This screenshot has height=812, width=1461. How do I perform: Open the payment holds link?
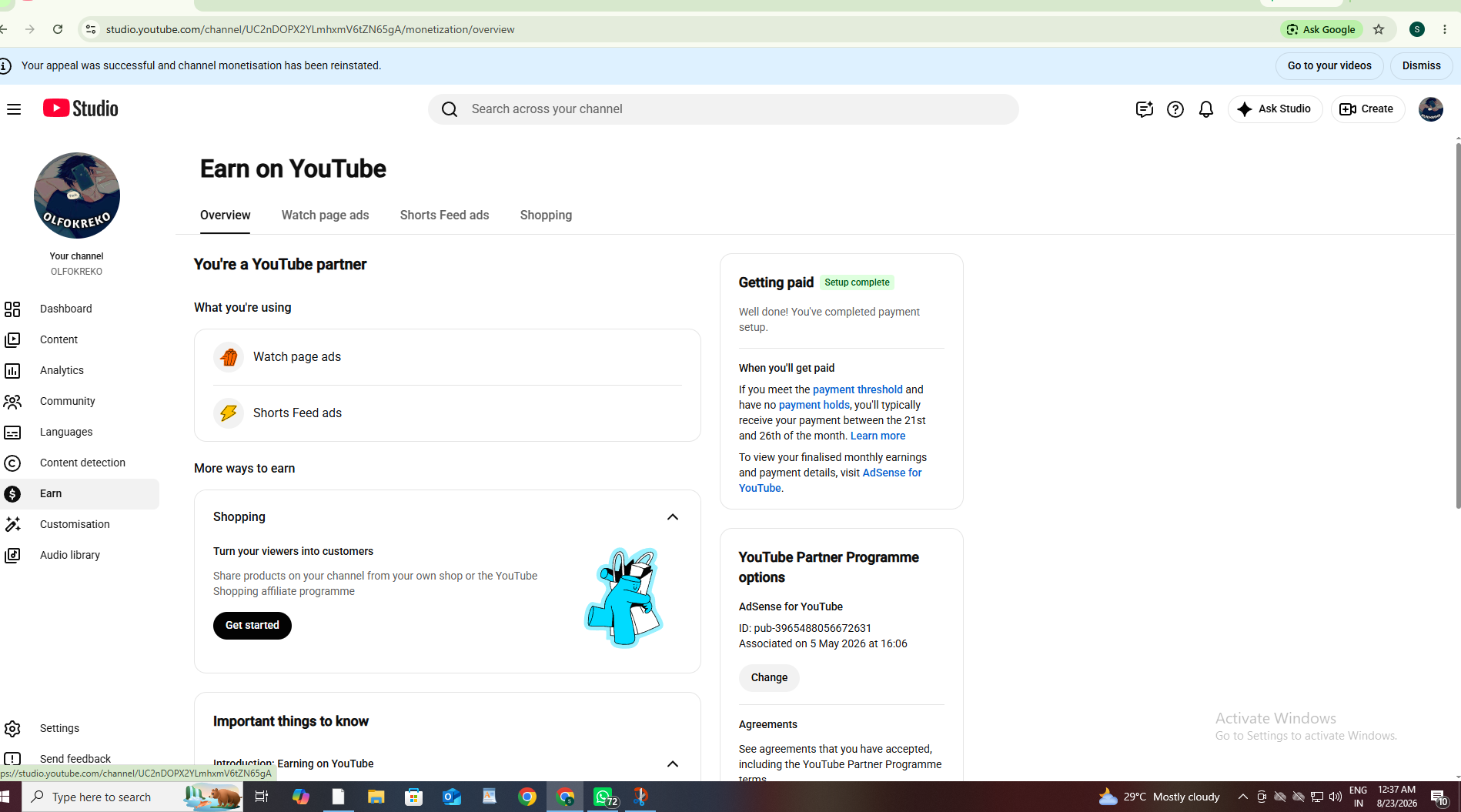(x=814, y=405)
